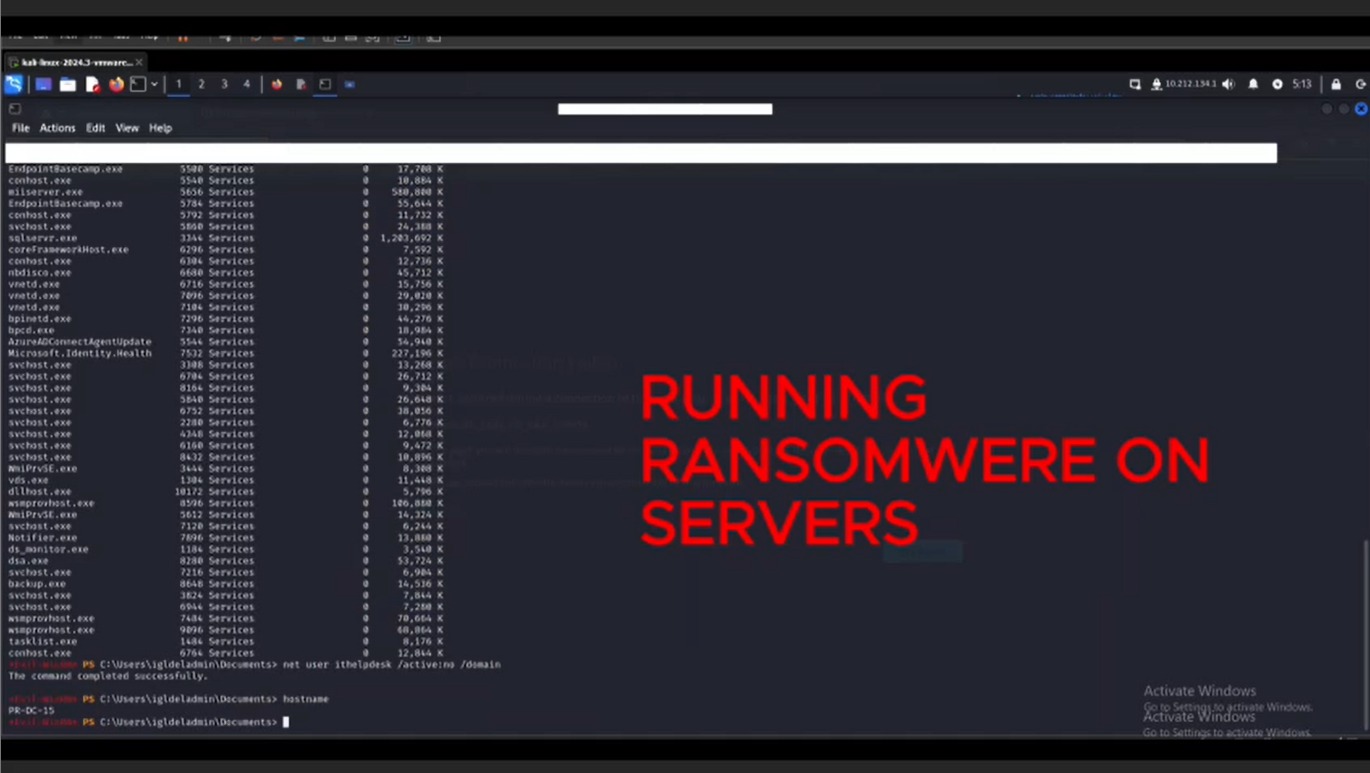This screenshot has height=773, width=1370.
Task: Launch Firefox from the panel launchers
Action: [116, 85]
